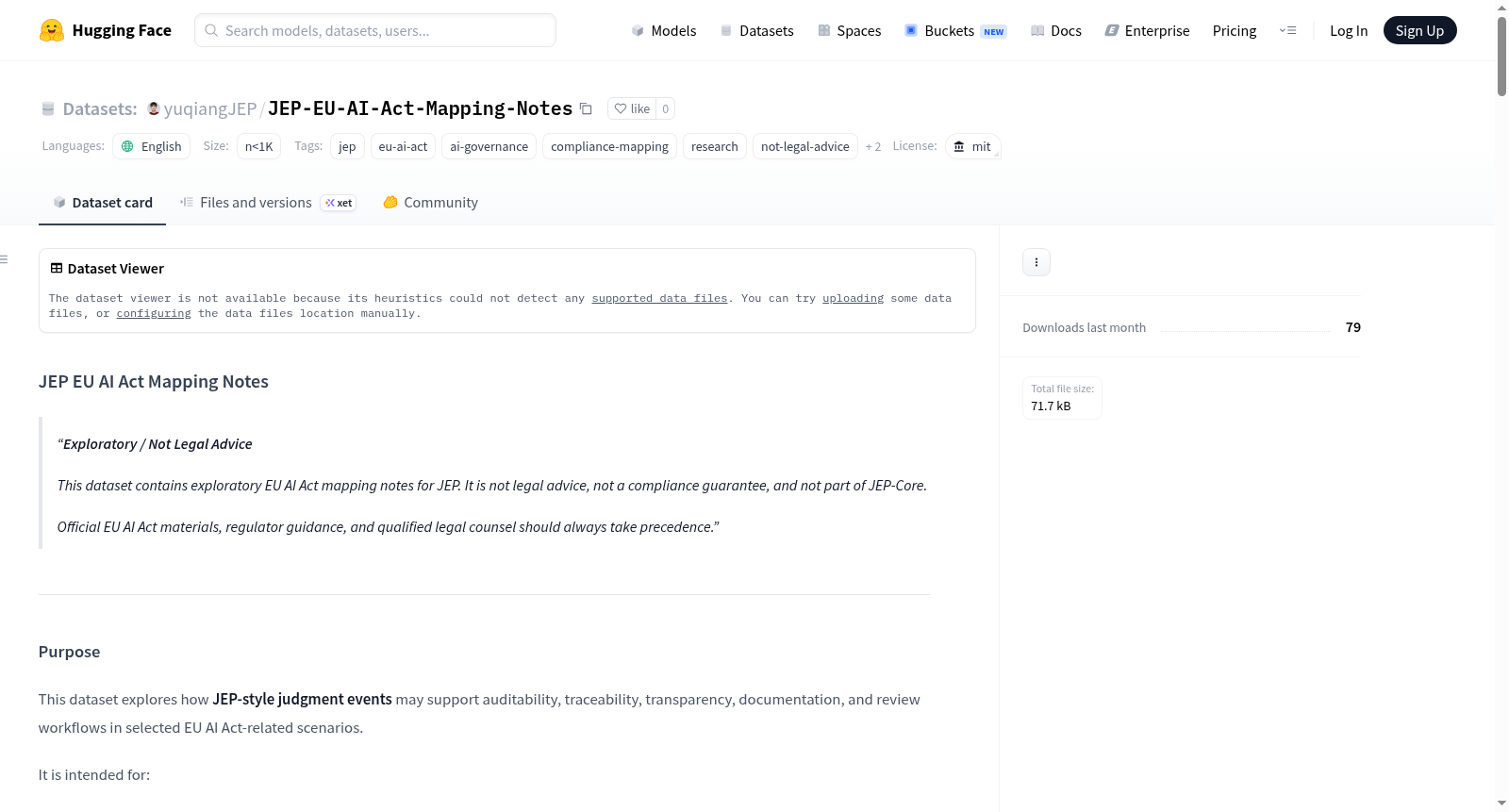Click the JEP-EU-AI-Act-Mapping-Notes dataset title
Viewport: 1509px width, 812px height.
click(420, 108)
